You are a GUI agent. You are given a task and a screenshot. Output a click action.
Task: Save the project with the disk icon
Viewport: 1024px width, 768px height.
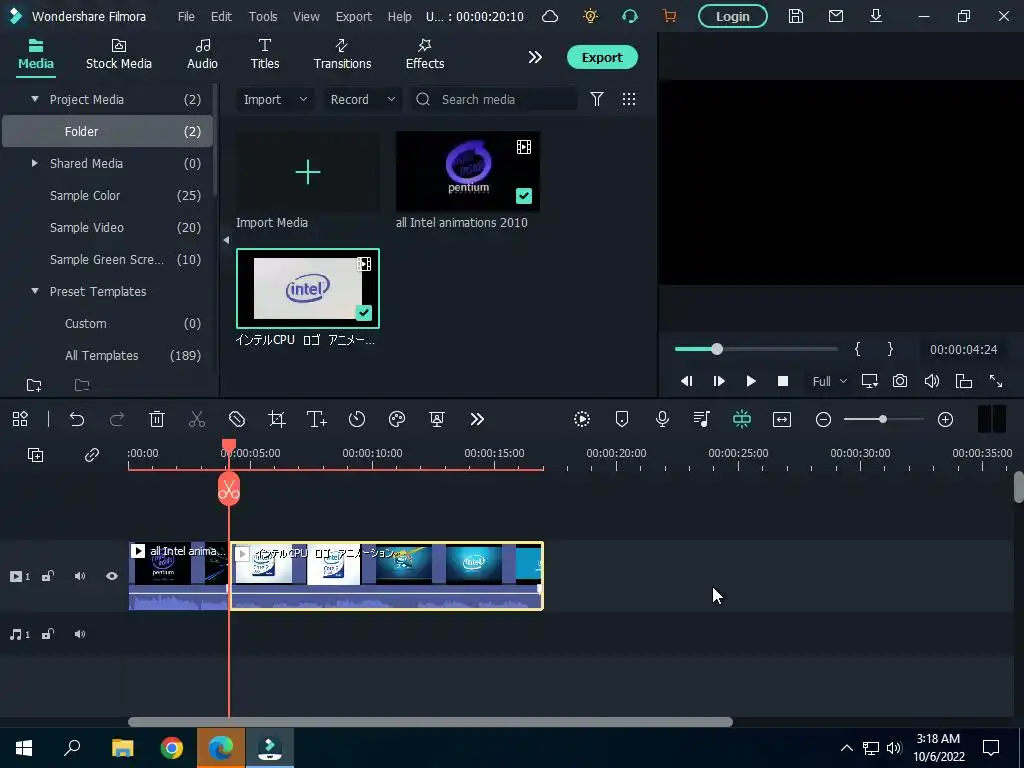[x=795, y=16]
